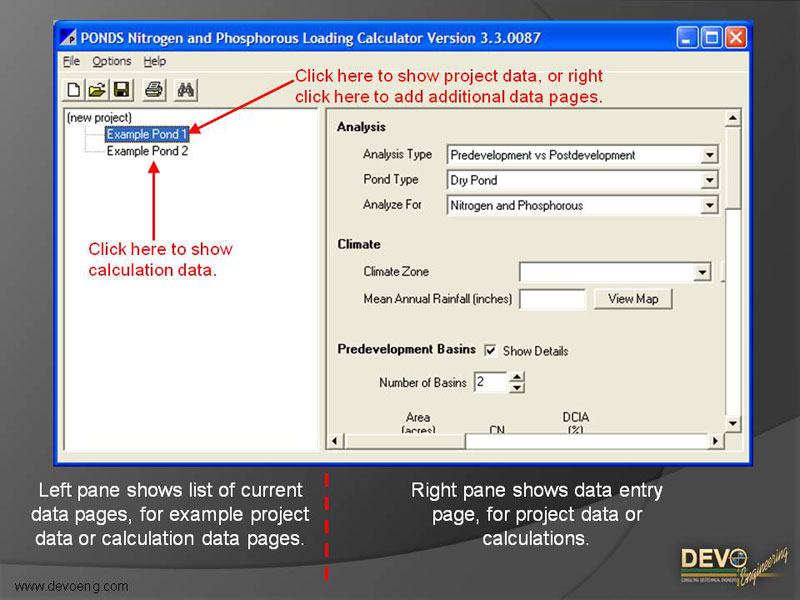The width and height of the screenshot is (800, 600).
Task: Select Example Pond 2 in tree
Action: tap(147, 151)
